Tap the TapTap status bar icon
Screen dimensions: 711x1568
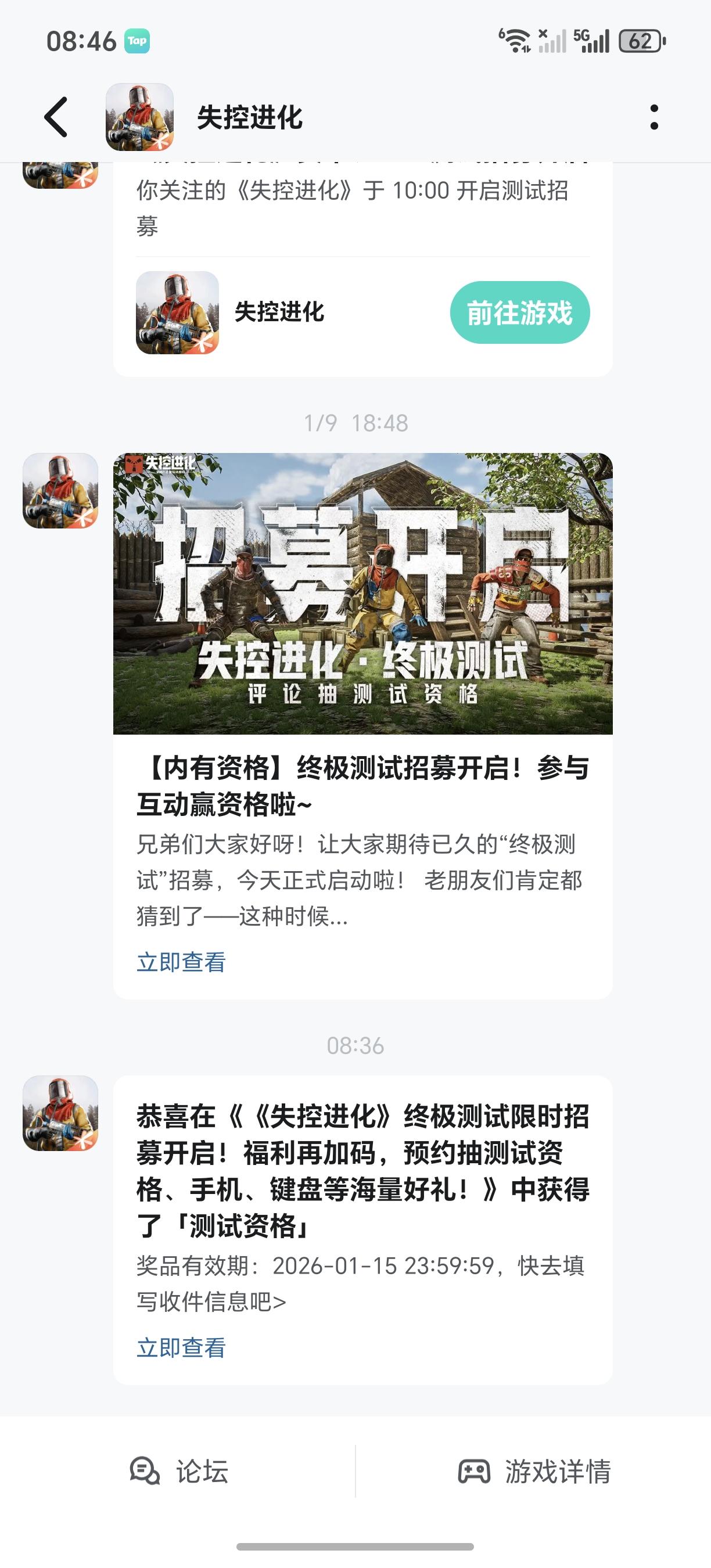pos(137,41)
